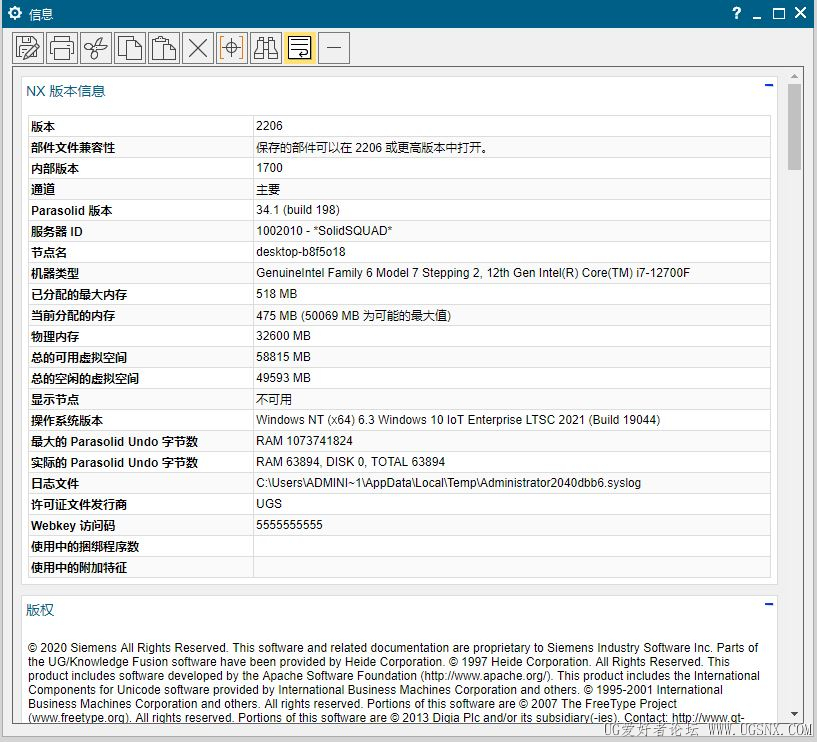Click the scrollbar up arrow
Image resolution: width=817 pixels, height=742 pixels.
point(794,76)
